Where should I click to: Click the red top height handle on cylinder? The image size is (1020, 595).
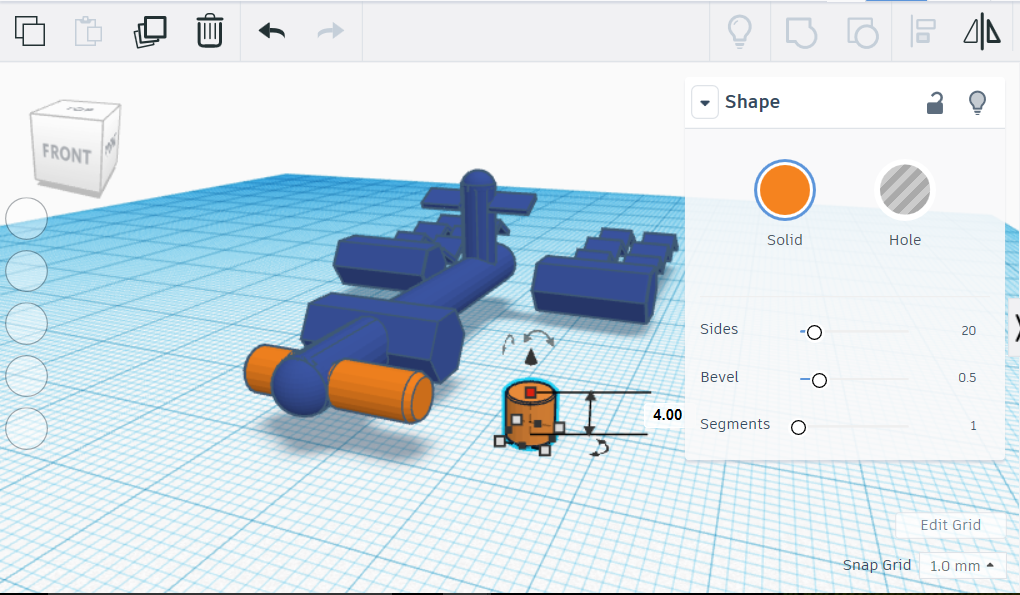pos(531,392)
